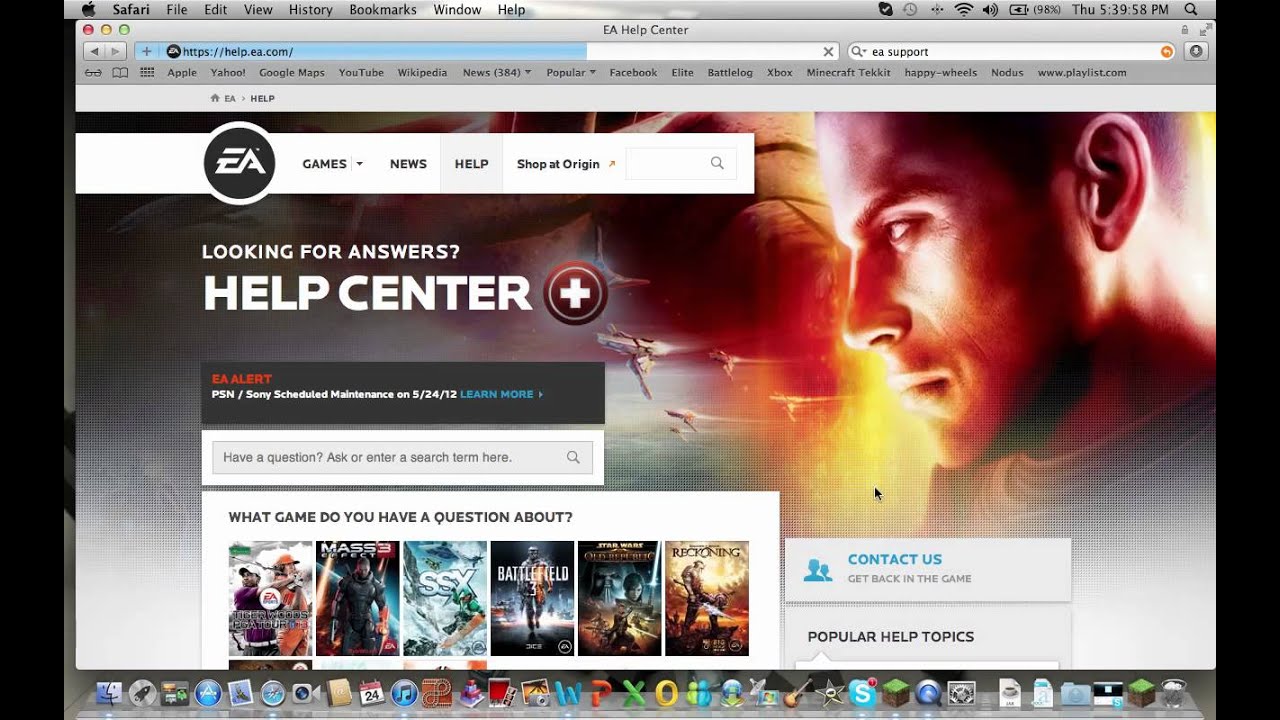Click the round EA logo on the page
The image size is (1280, 720).
pyautogui.click(x=240, y=163)
